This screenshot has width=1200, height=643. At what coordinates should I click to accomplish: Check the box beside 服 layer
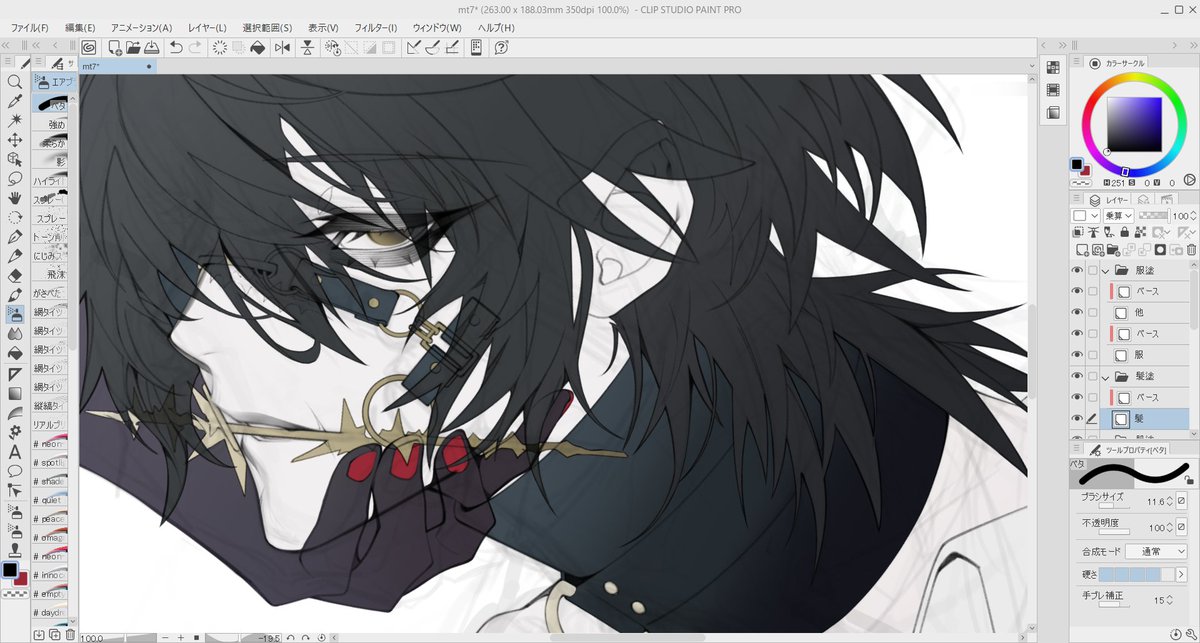tap(1093, 355)
